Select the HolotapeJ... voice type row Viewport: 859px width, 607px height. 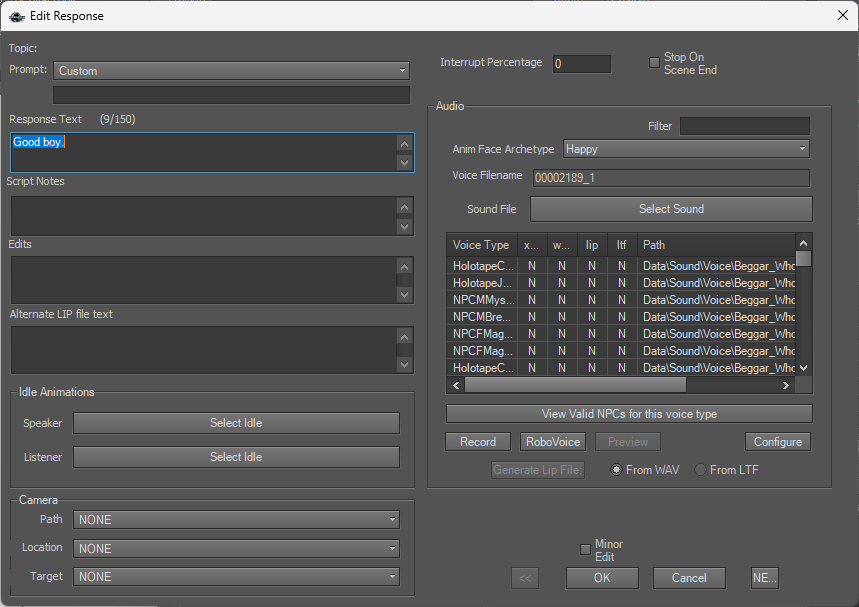[x=621, y=283]
